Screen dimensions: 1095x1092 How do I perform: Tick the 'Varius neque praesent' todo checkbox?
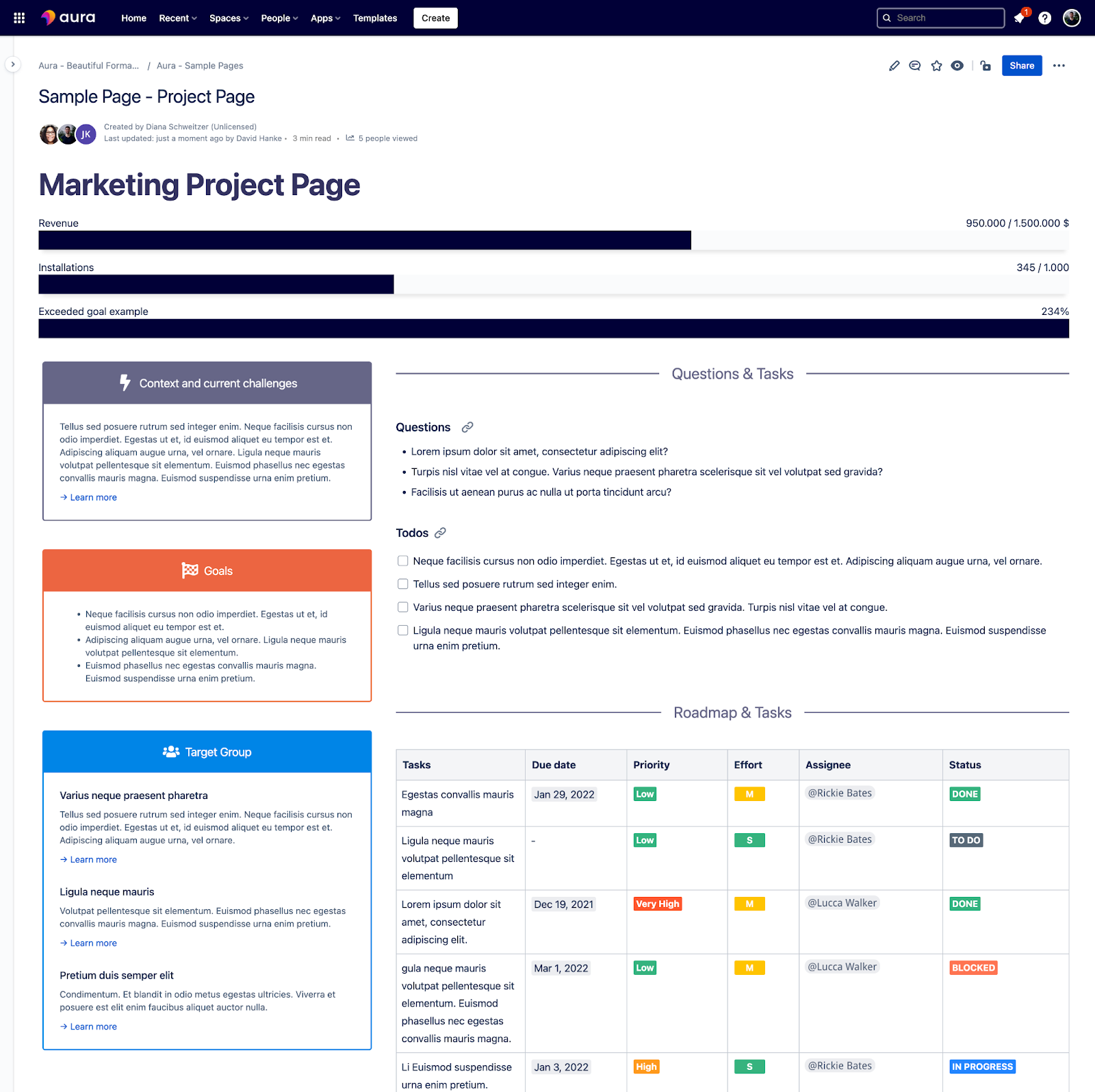pyautogui.click(x=403, y=607)
